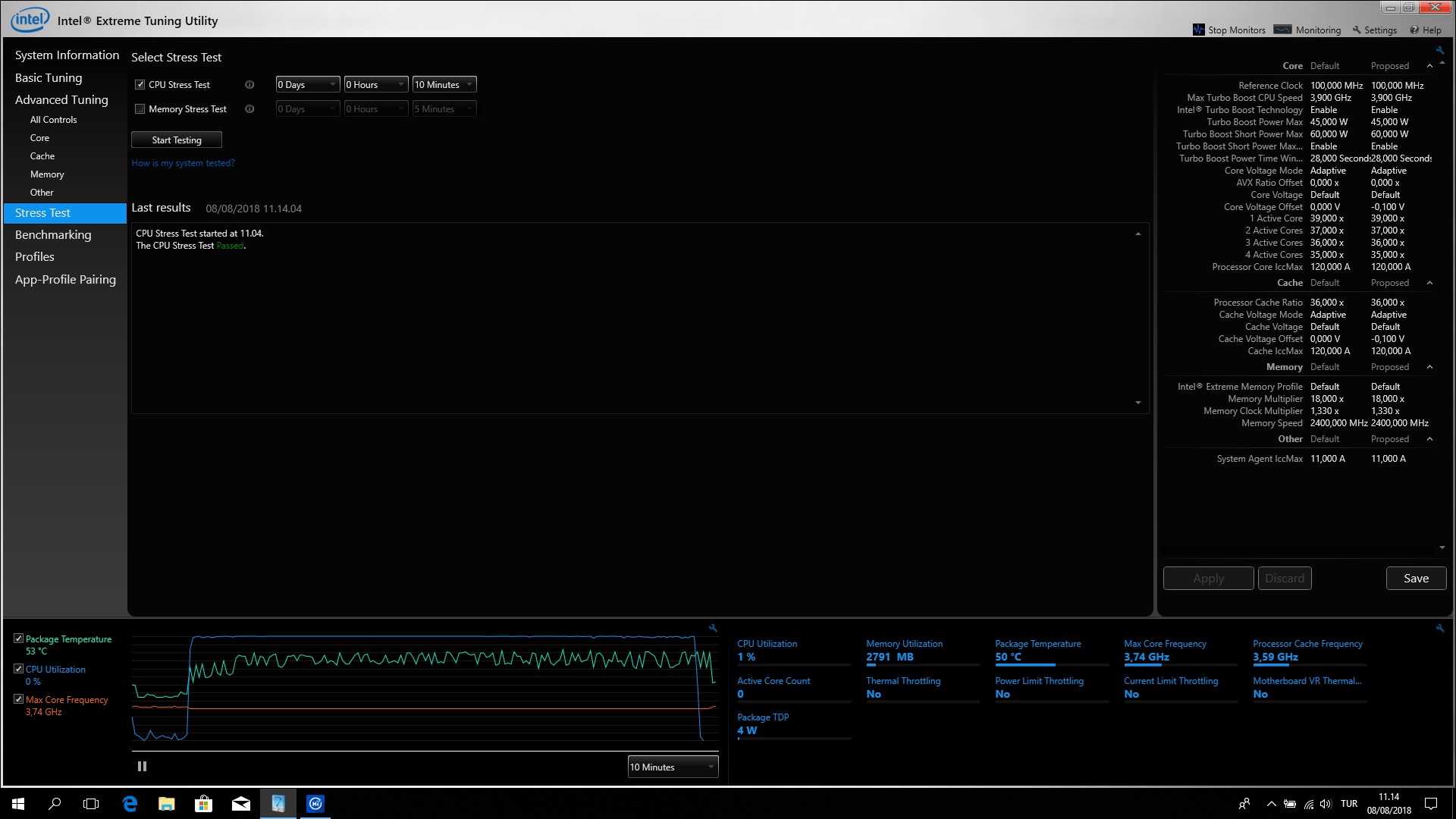
Task: Open File Explorer from the taskbar
Action: click(x=167, y=804)
